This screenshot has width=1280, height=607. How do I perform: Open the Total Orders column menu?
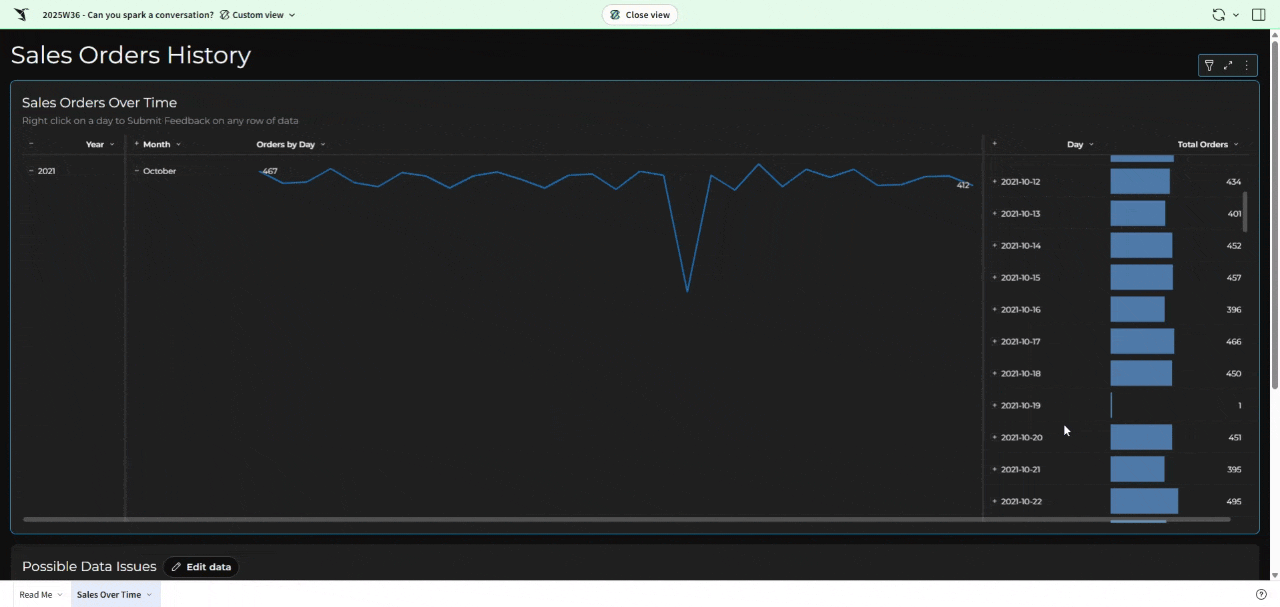[1236, 144]
